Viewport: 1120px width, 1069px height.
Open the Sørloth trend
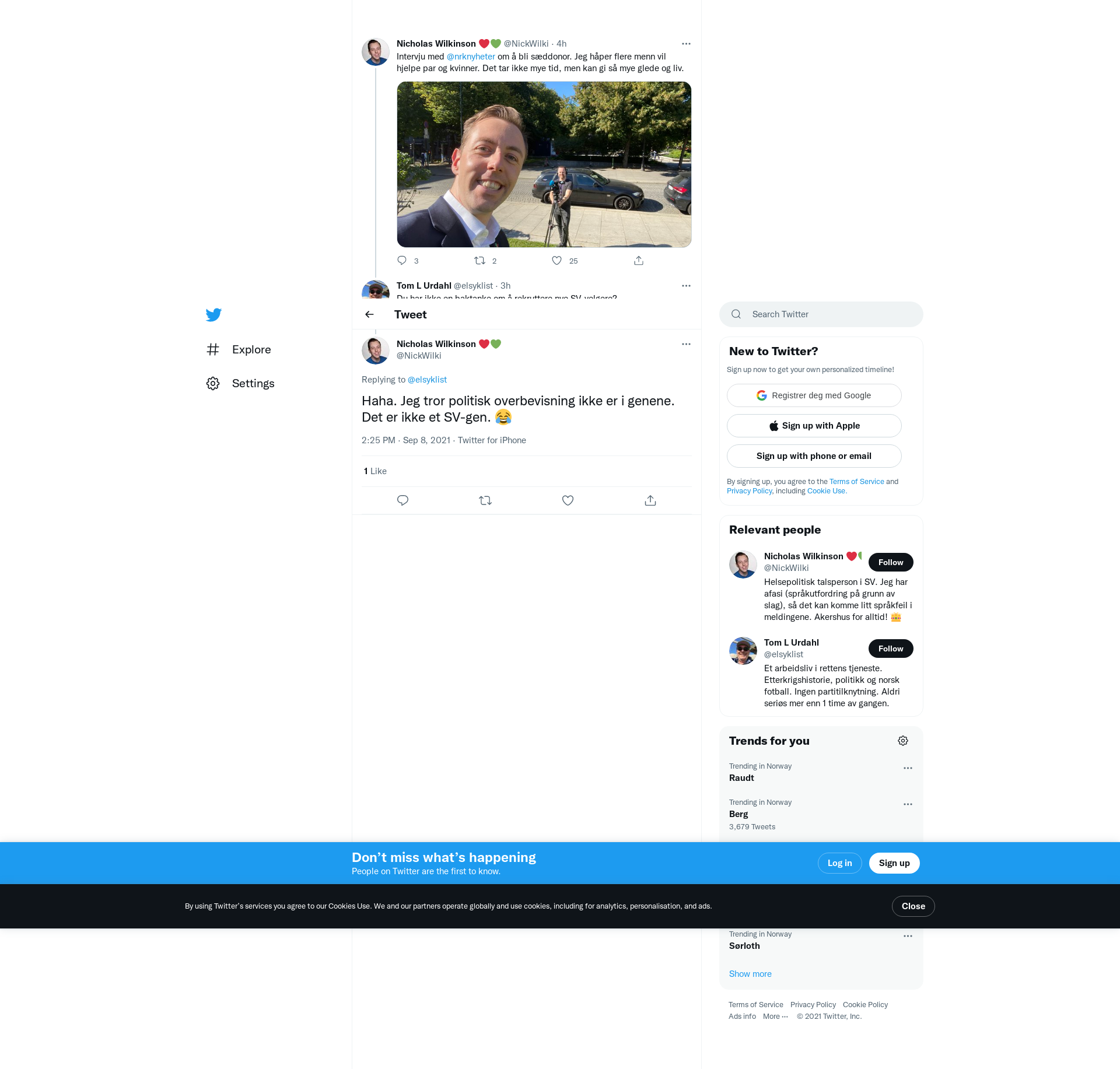click(821, 941)
